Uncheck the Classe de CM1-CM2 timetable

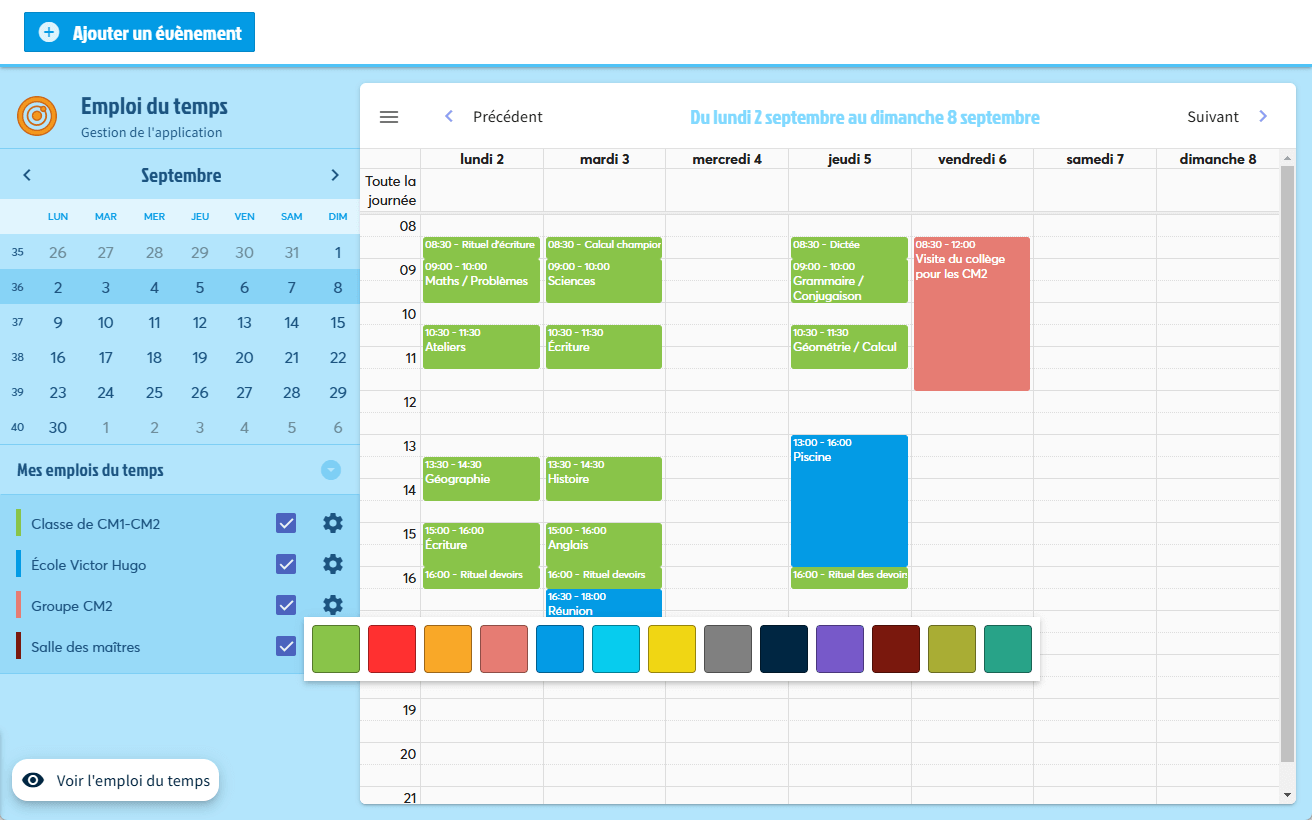[286, 523]
